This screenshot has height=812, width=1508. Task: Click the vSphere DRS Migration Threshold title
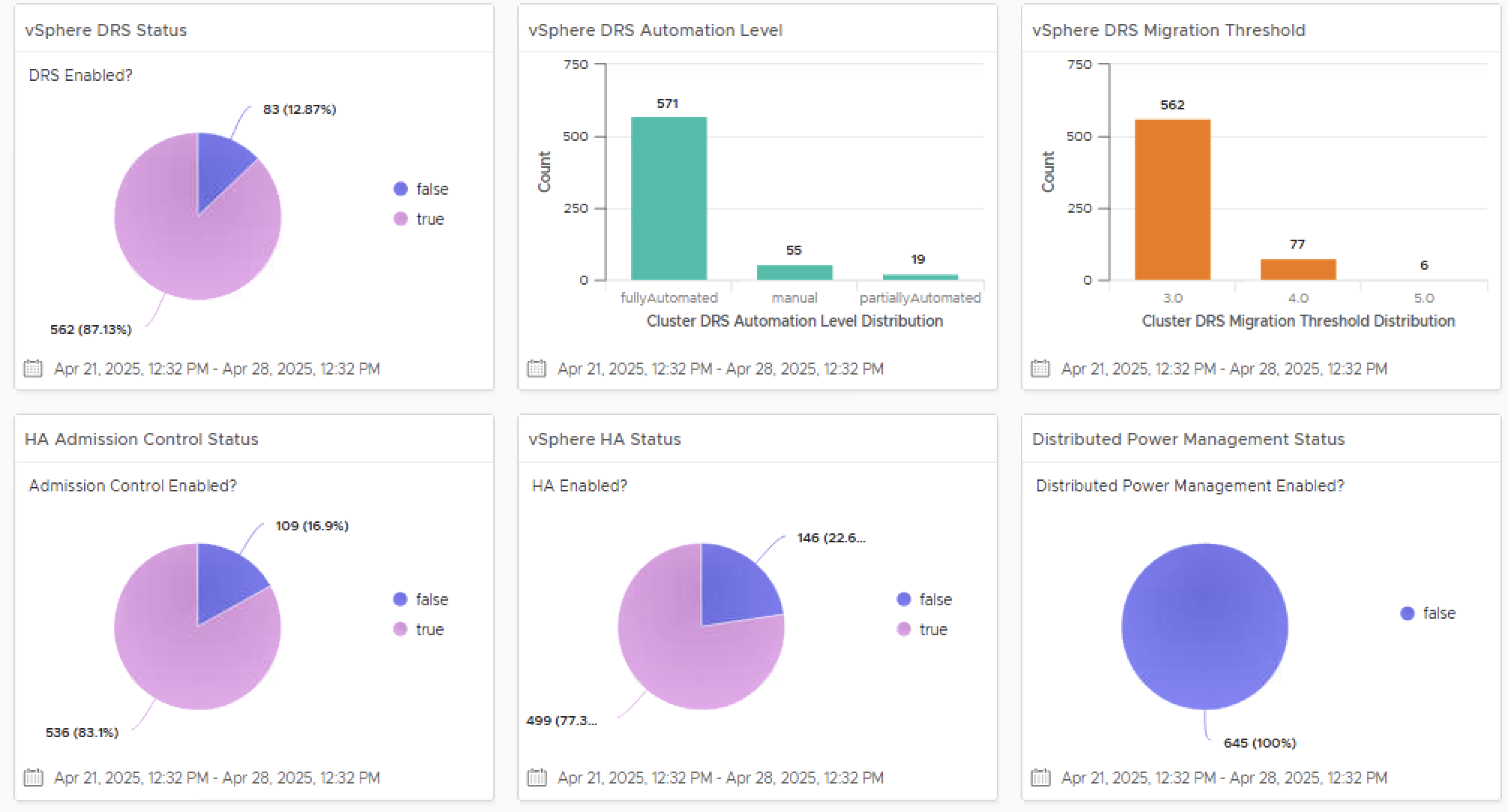tap(1168, 30)
